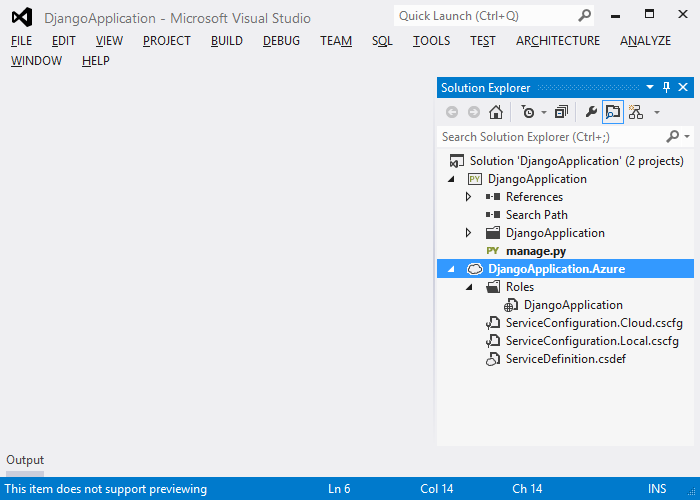
Task: Collapse the Roles folder node
Action: (x=469, y=287)
